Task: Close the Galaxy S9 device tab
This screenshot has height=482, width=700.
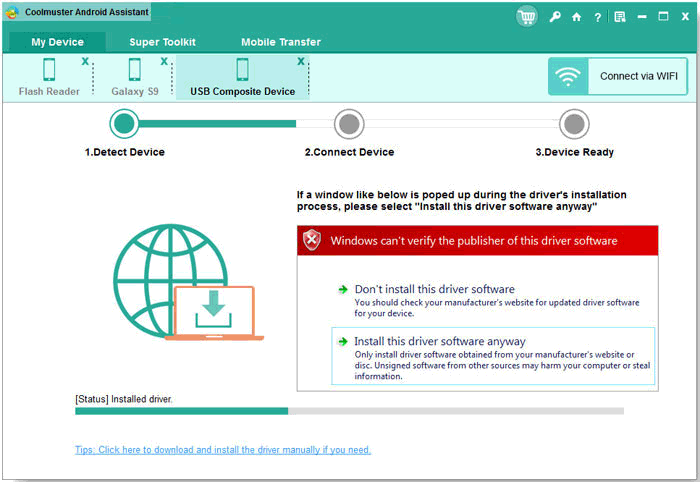Action: pyautogui.click(x=164, y=62)
